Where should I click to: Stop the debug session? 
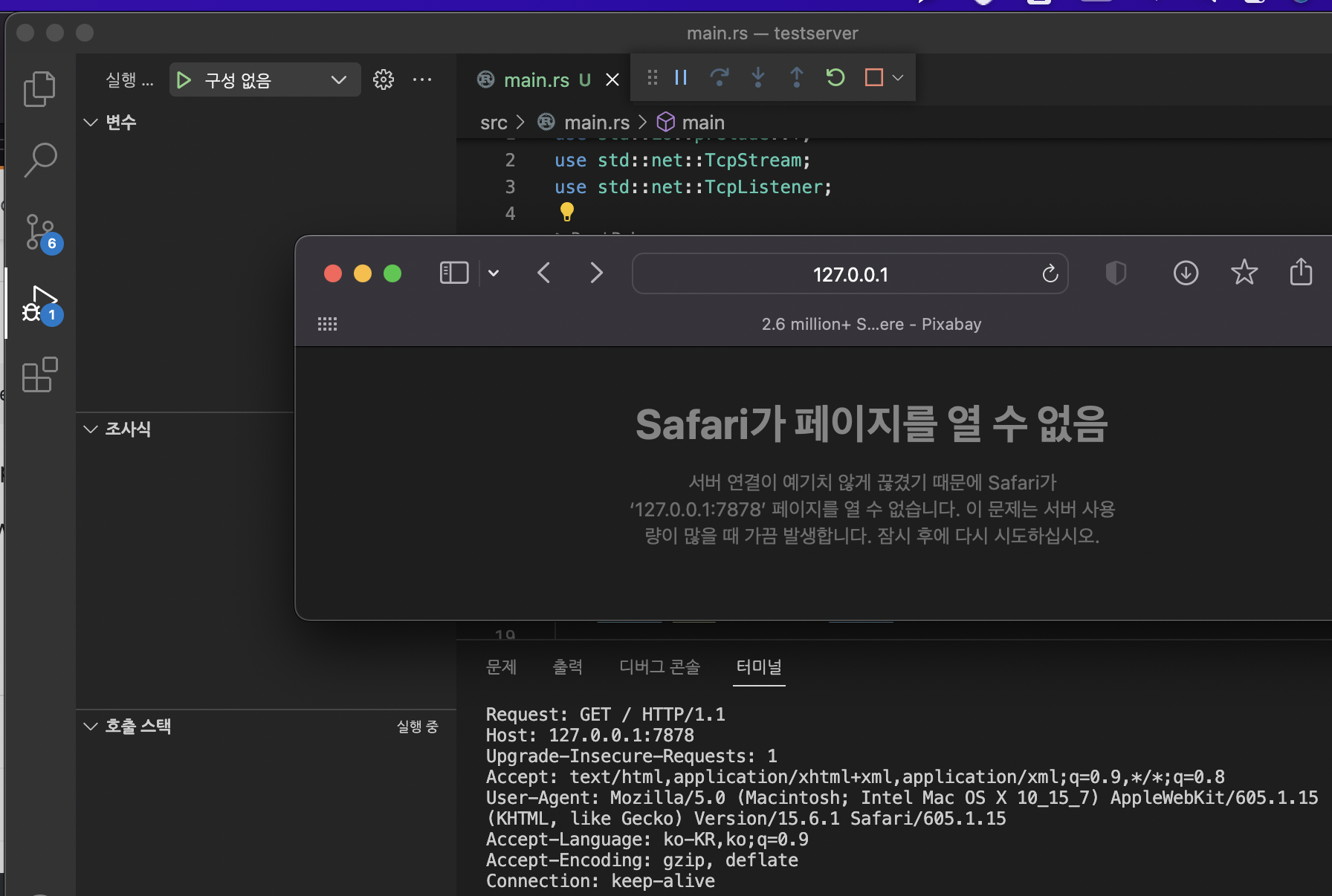[x=874, y=77]
